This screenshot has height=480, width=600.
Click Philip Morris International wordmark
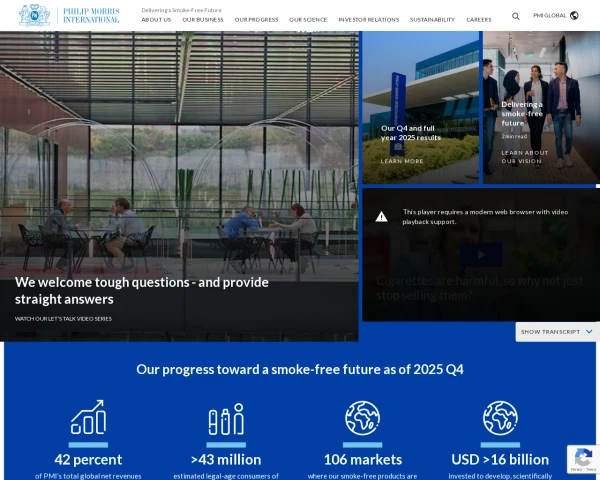pyautogui.click(x=91, y=15)
